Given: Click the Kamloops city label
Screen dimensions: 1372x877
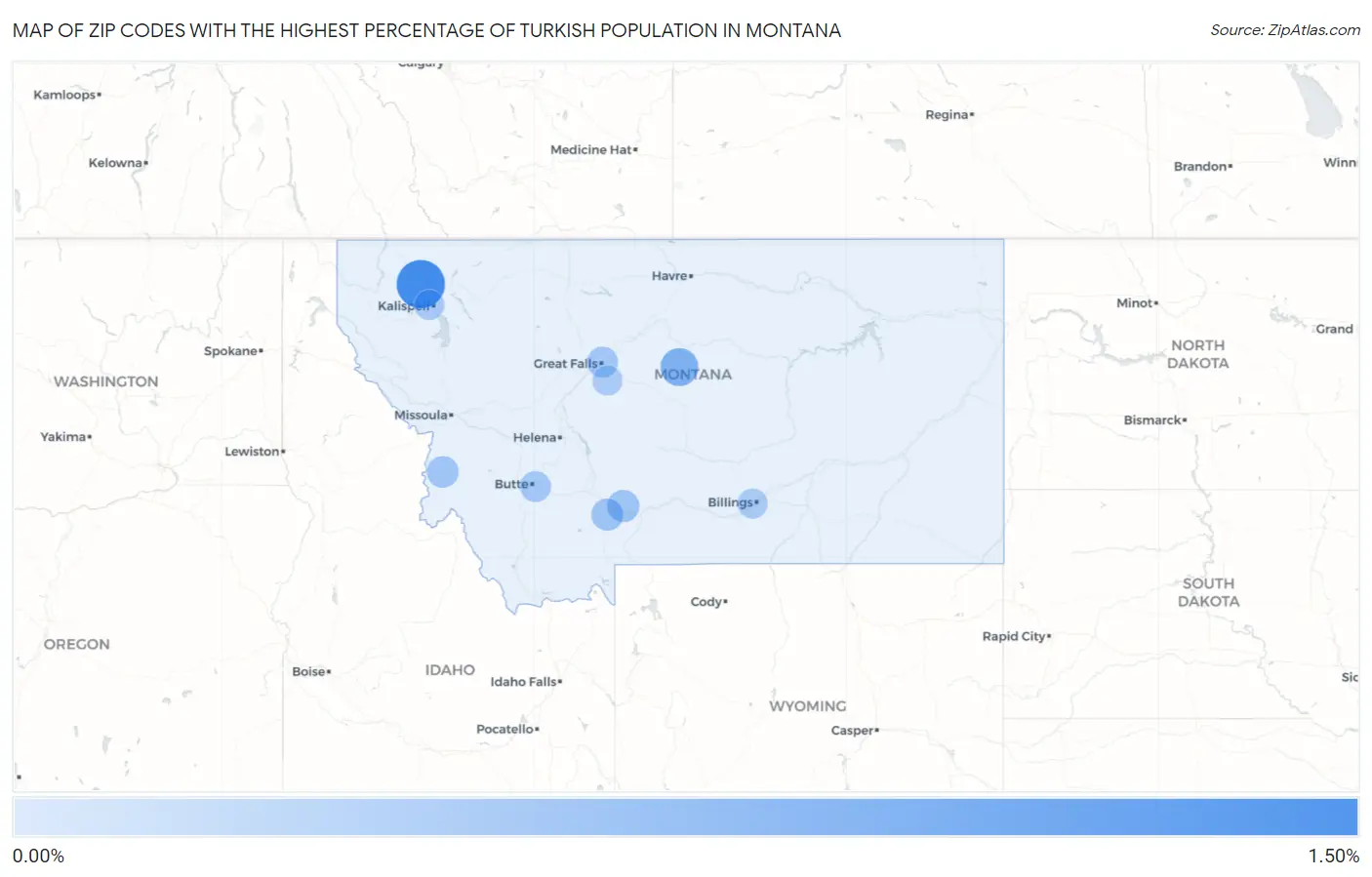Looking at the screenshot, I should [67, 95].
